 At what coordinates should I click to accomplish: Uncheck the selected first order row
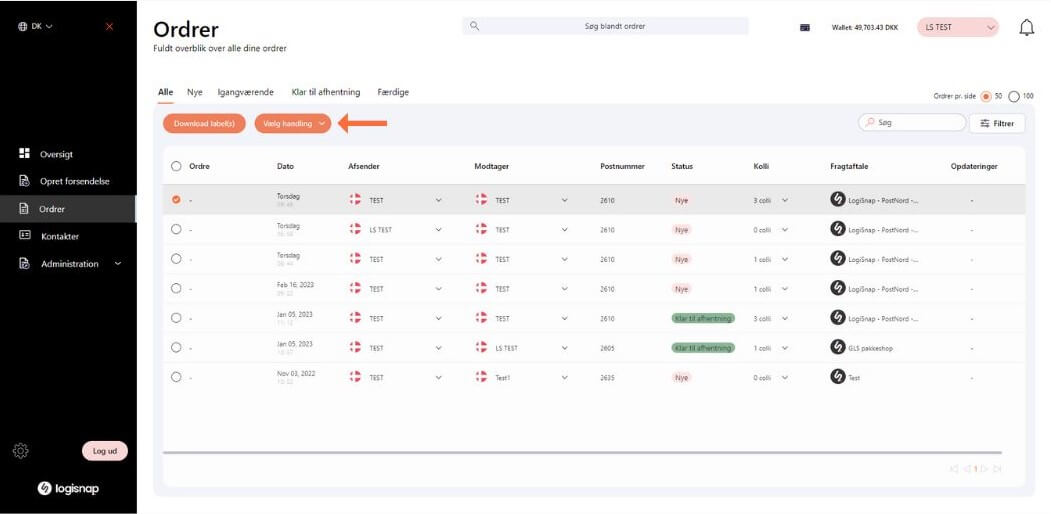(176, 200)
